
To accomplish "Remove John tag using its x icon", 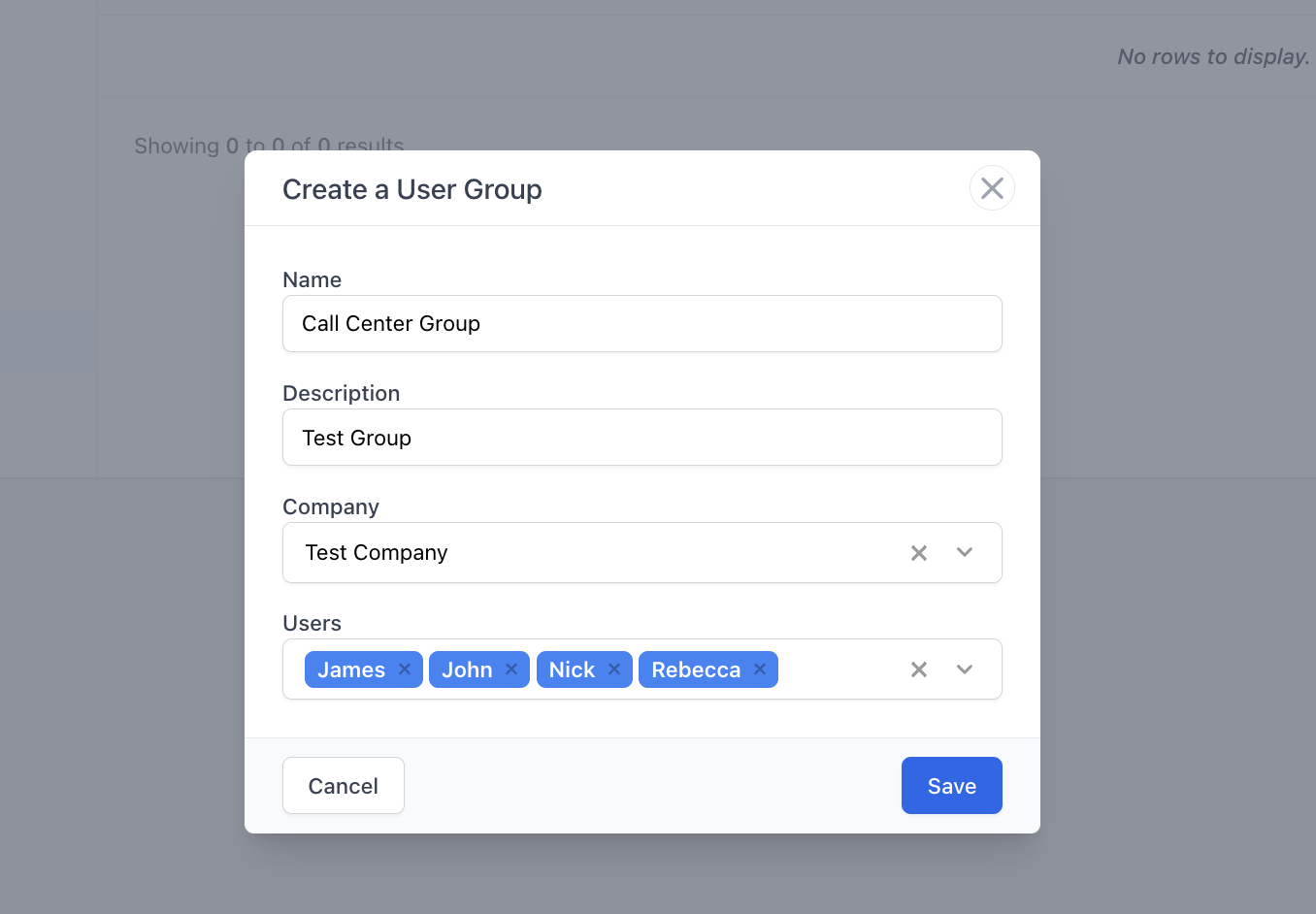I will 511,669.
